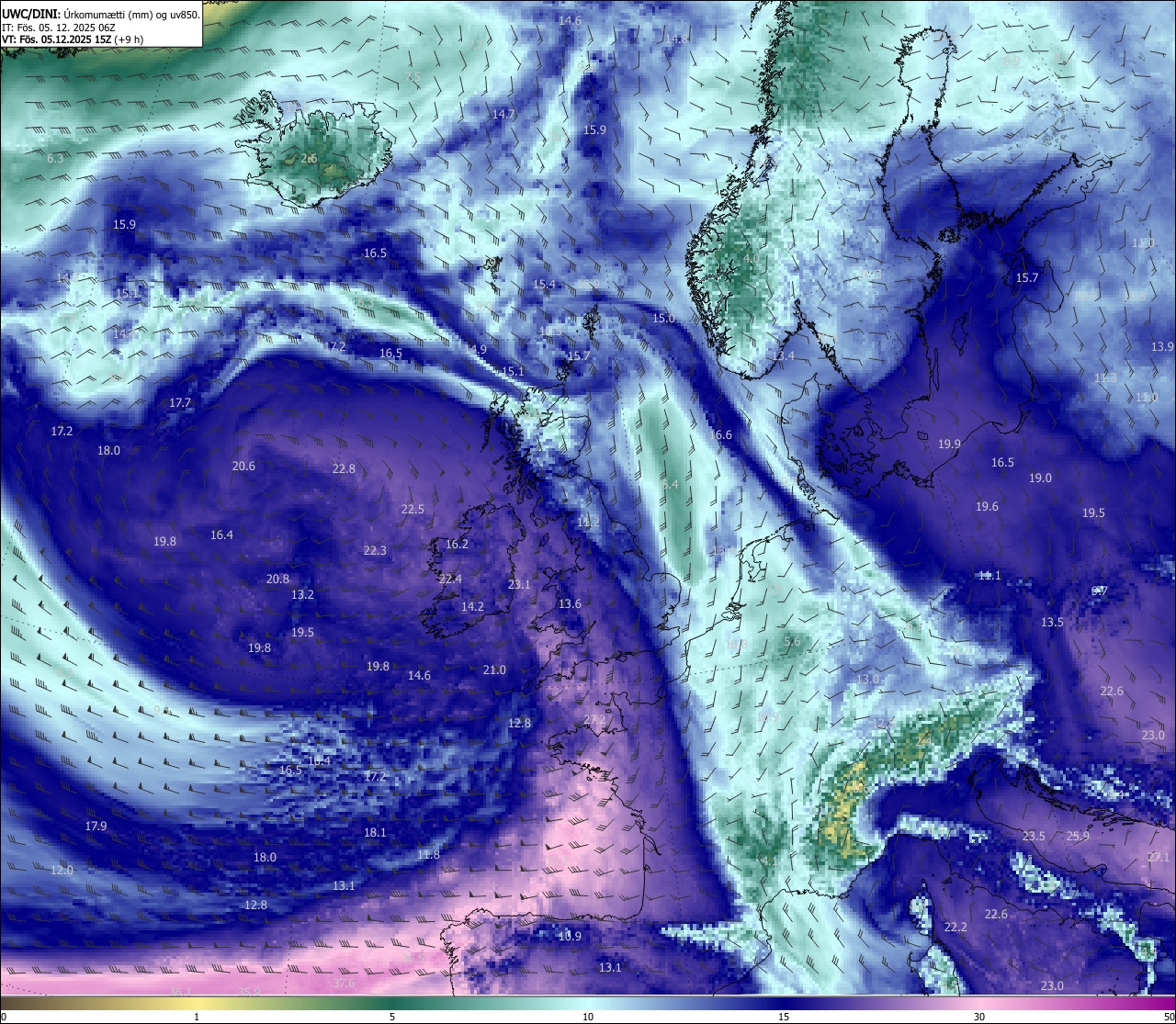Screen dimensions: 1176x1024
Task: Click the '15.4' value on the map
Action: coord(544,285)
